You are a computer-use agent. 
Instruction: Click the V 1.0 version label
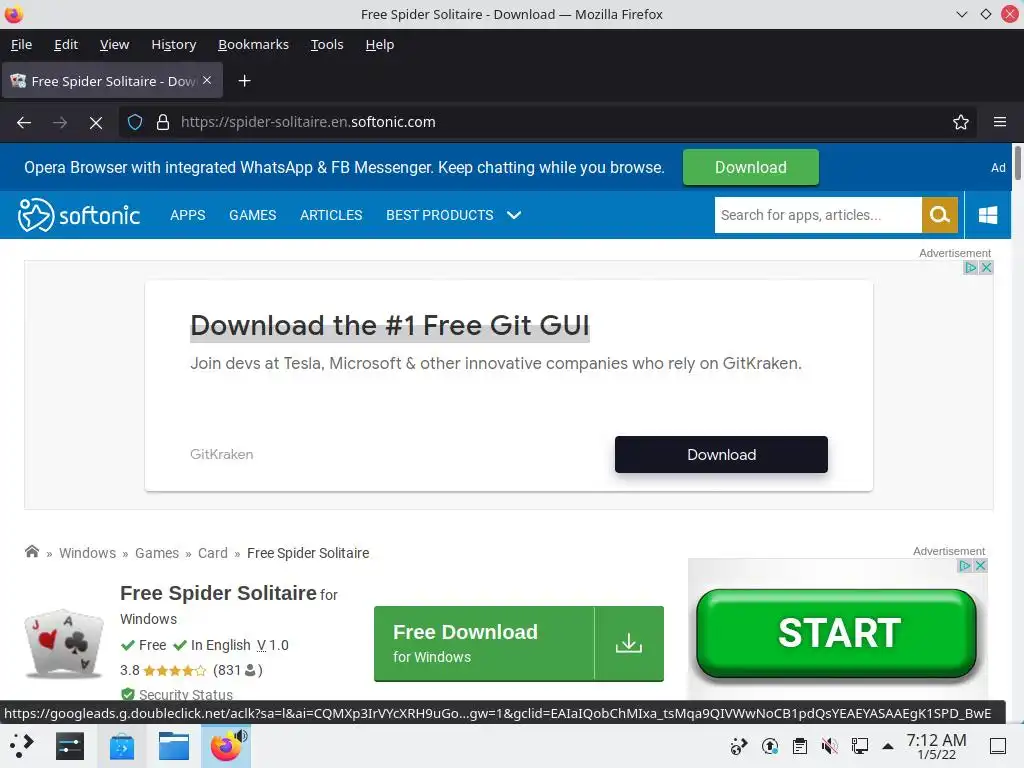(x=272, y=645)
